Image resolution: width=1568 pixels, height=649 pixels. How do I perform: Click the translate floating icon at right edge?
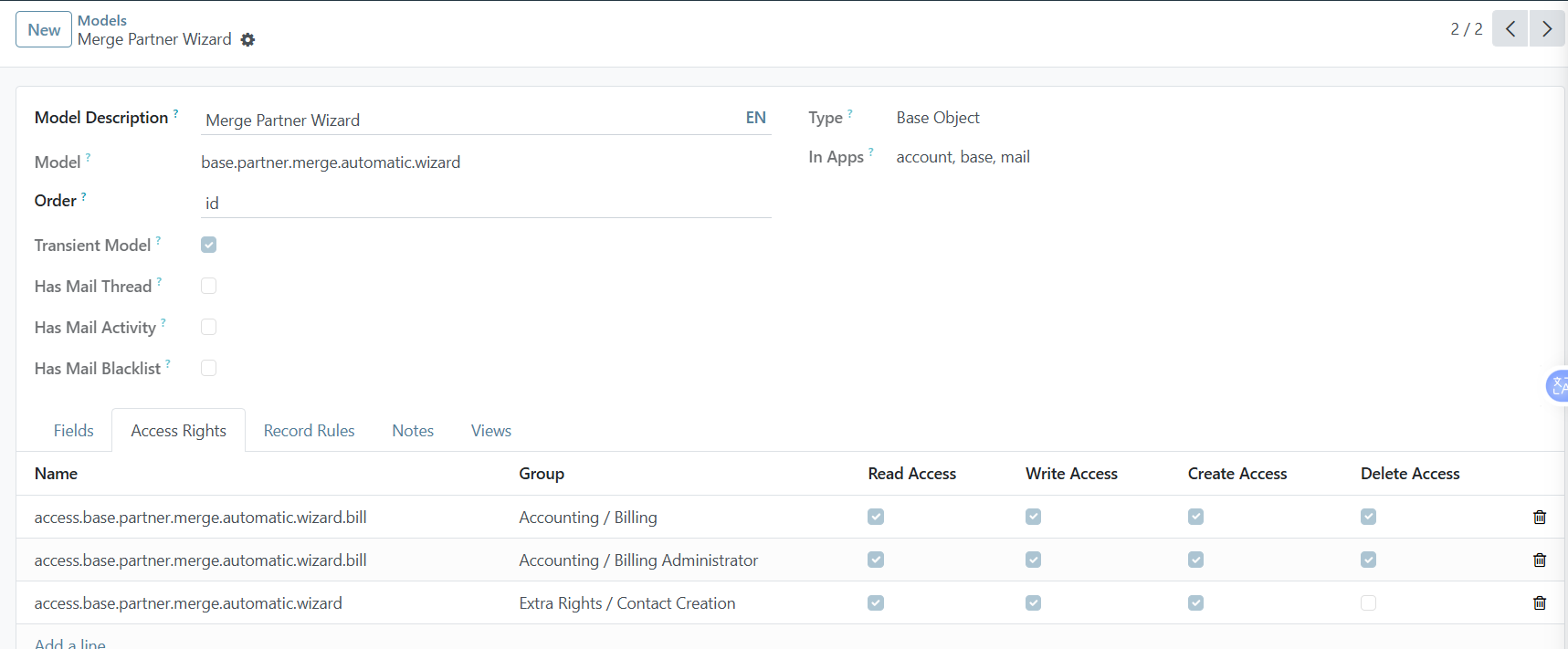tap(1558, 386)
